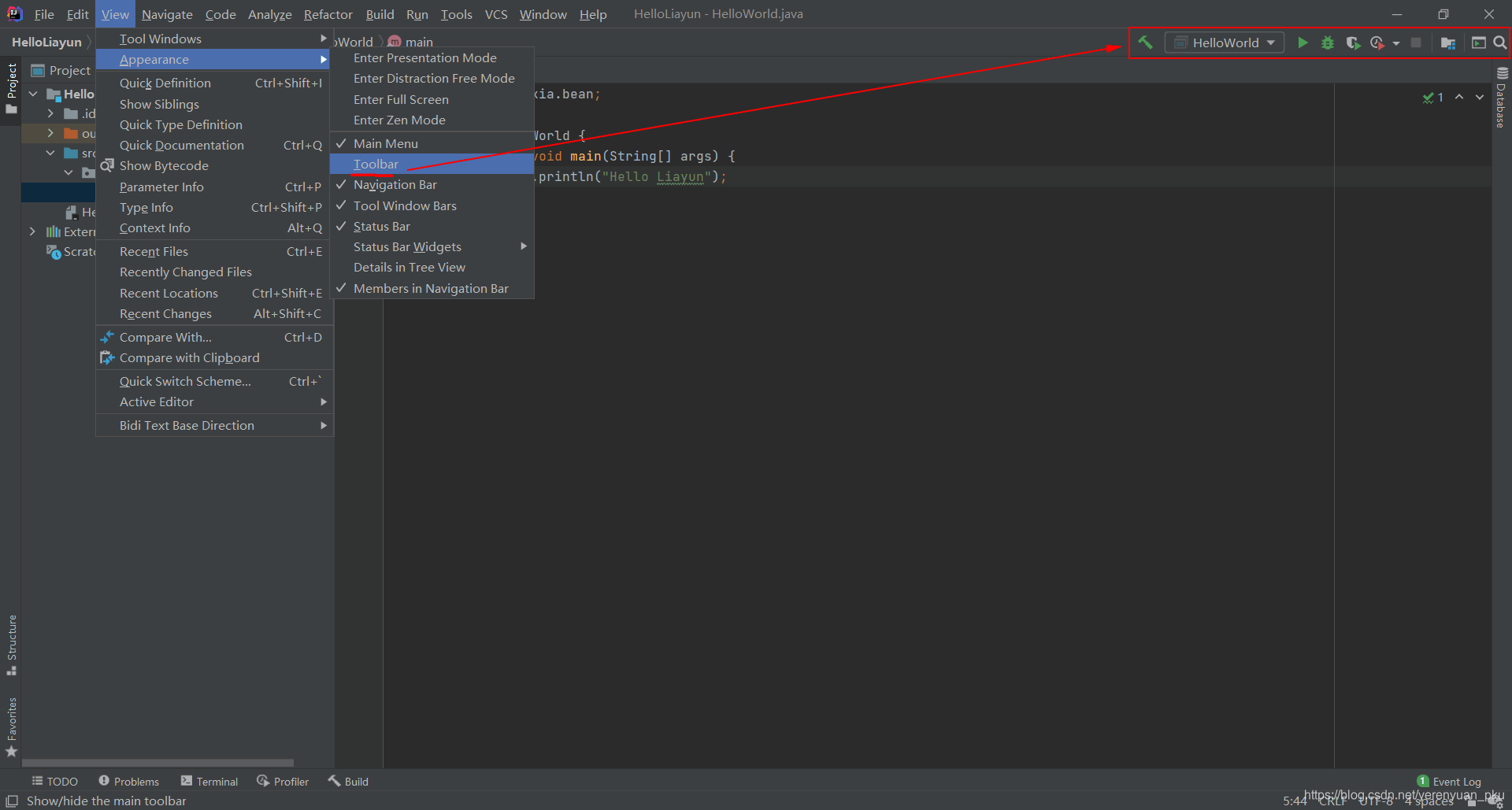Open the Database tool window sidebar
1512x810 pixels.
point(1501,98)
